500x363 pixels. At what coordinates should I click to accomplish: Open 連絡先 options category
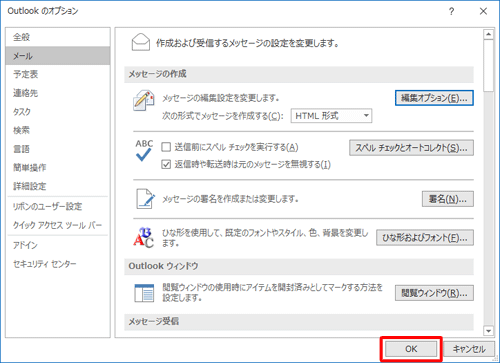coord(58,93)
